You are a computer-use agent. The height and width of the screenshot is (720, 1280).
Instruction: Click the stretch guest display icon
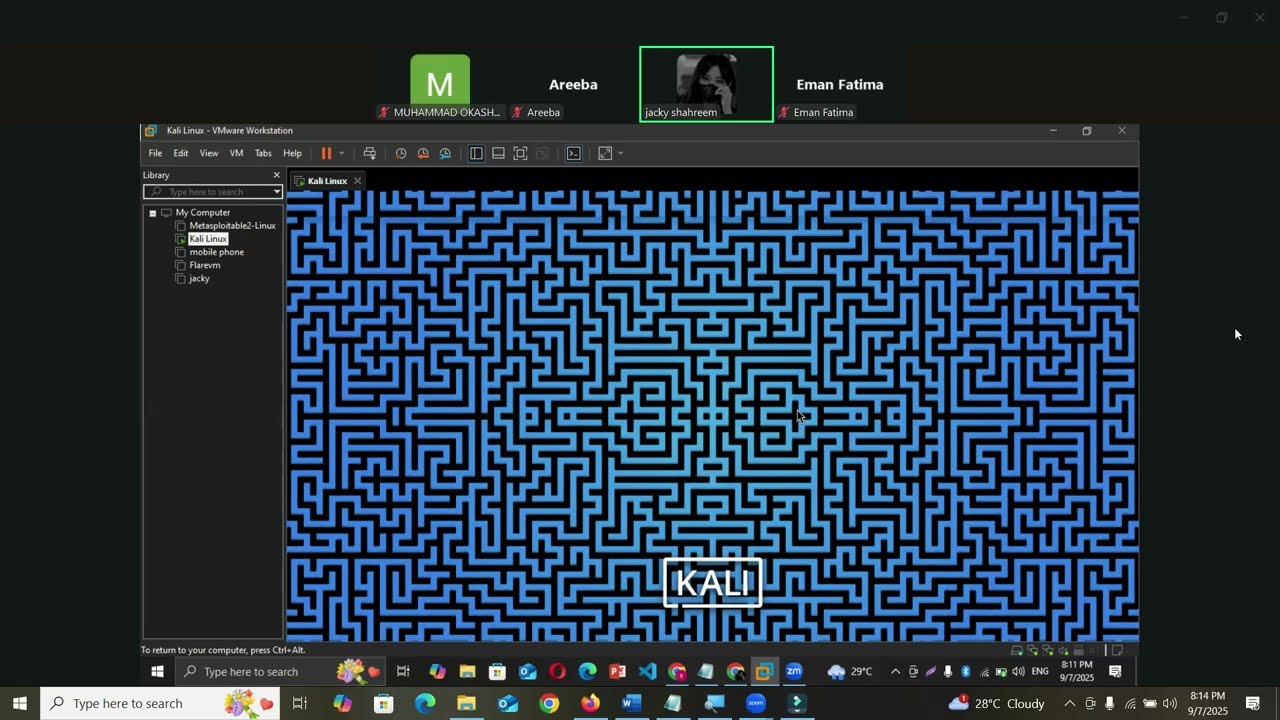tap(605, 153)
